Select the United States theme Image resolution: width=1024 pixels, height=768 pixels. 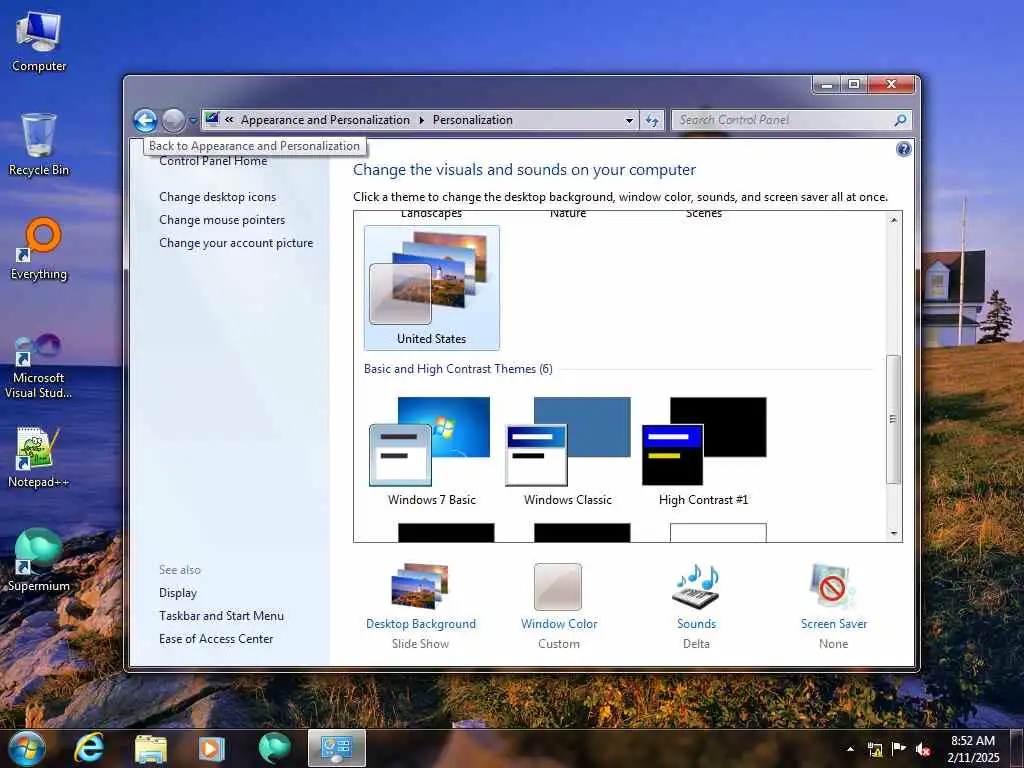coord(432,287)
